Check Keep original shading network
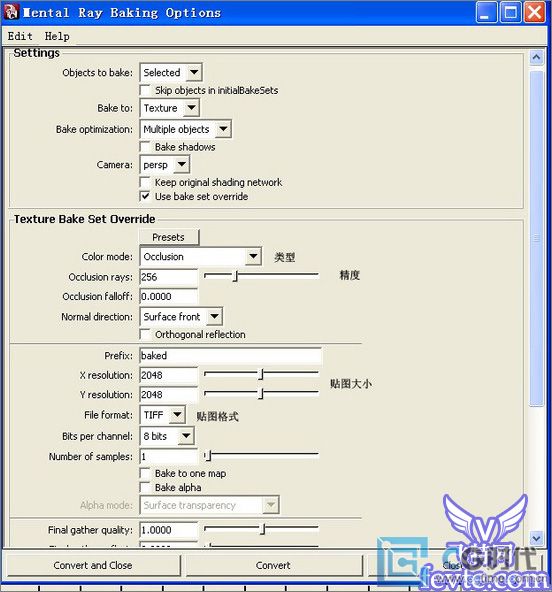Viewport: 552px width, 592px height. click(145, 182)
